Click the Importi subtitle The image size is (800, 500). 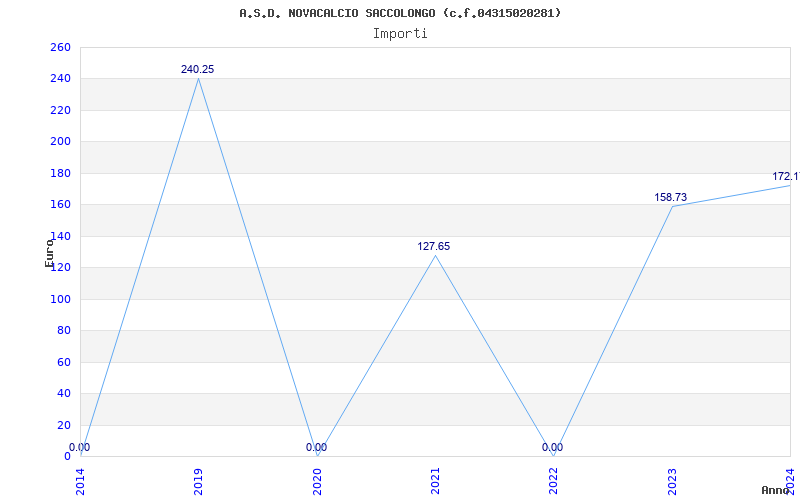(x=400, y=34)
